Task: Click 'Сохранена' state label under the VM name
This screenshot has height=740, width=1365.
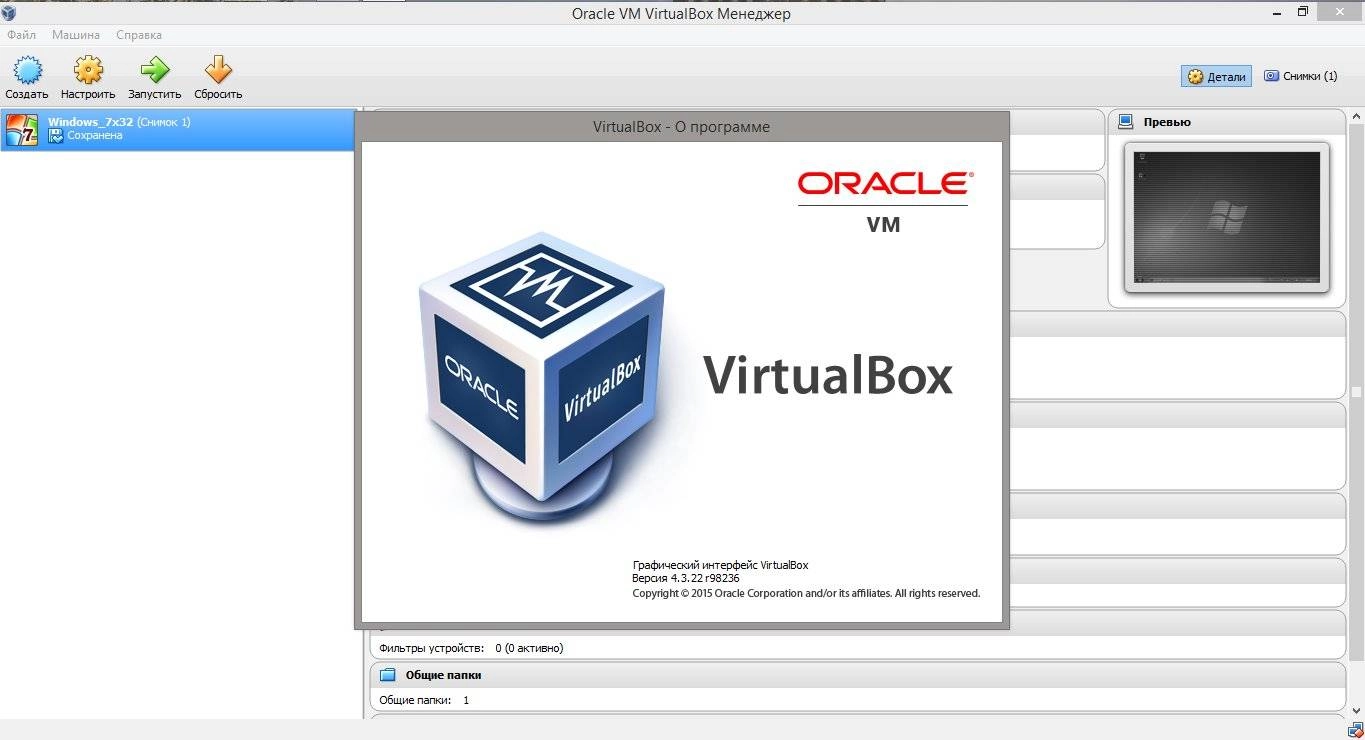Action: pos(95,136)
